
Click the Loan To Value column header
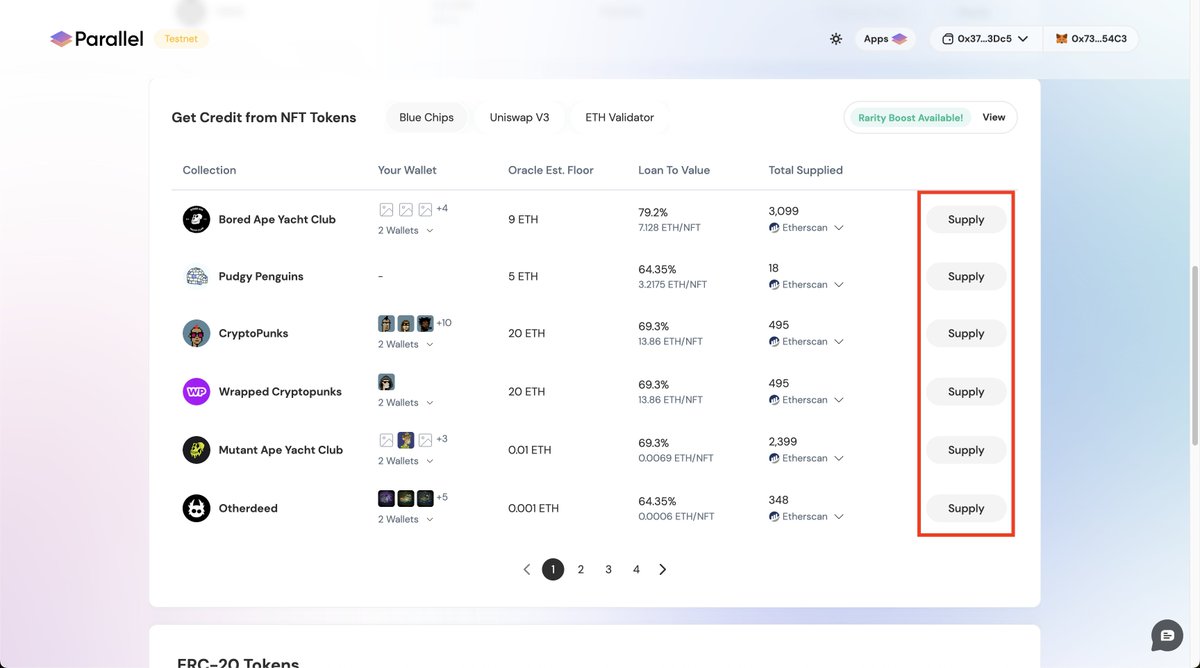tap(674, 170)
